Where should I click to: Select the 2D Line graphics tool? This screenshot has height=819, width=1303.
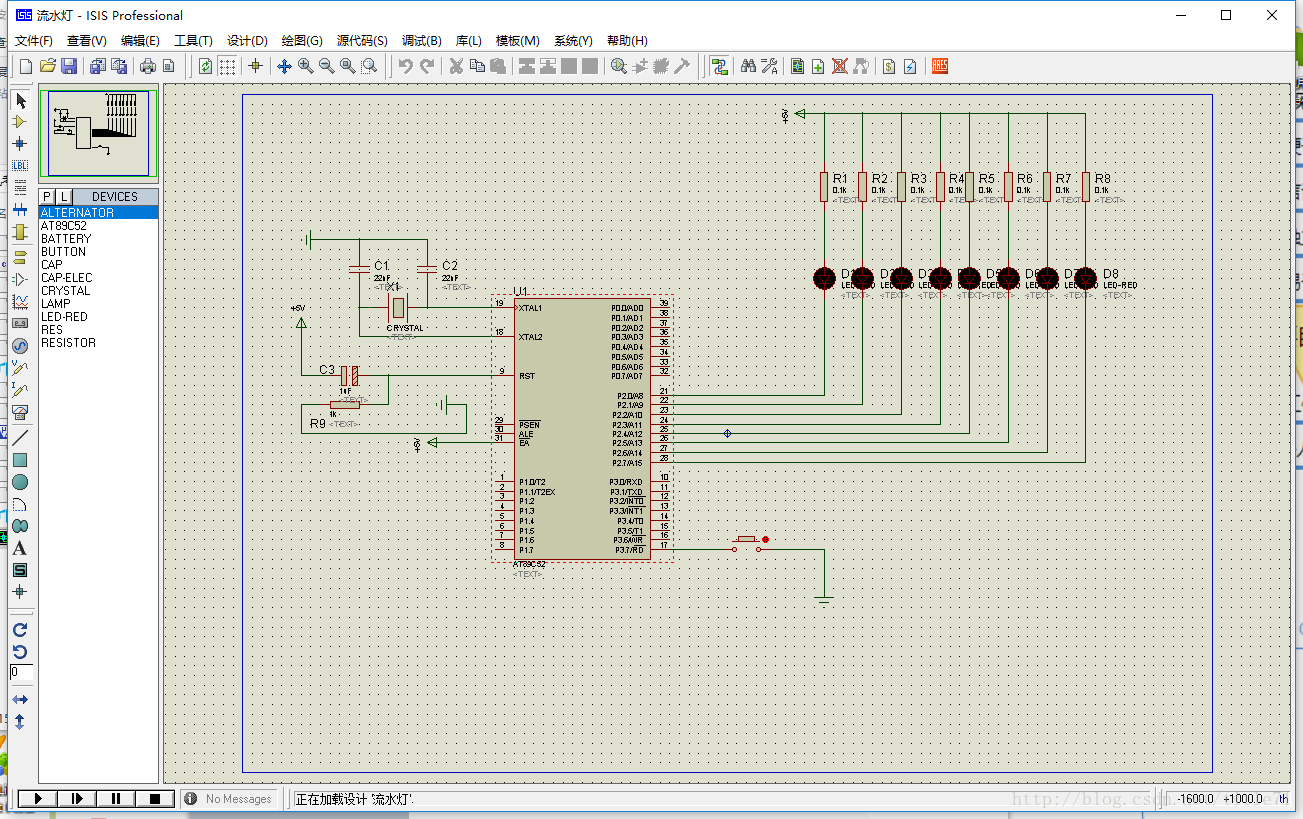coord(20,438)
